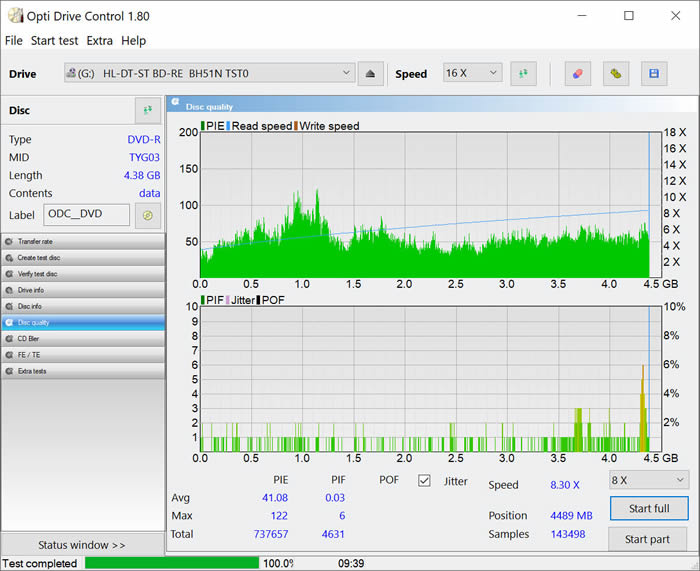Expand the Drive selection dropdown
This screenshot has height=571, width=700.
click(346, 73)
